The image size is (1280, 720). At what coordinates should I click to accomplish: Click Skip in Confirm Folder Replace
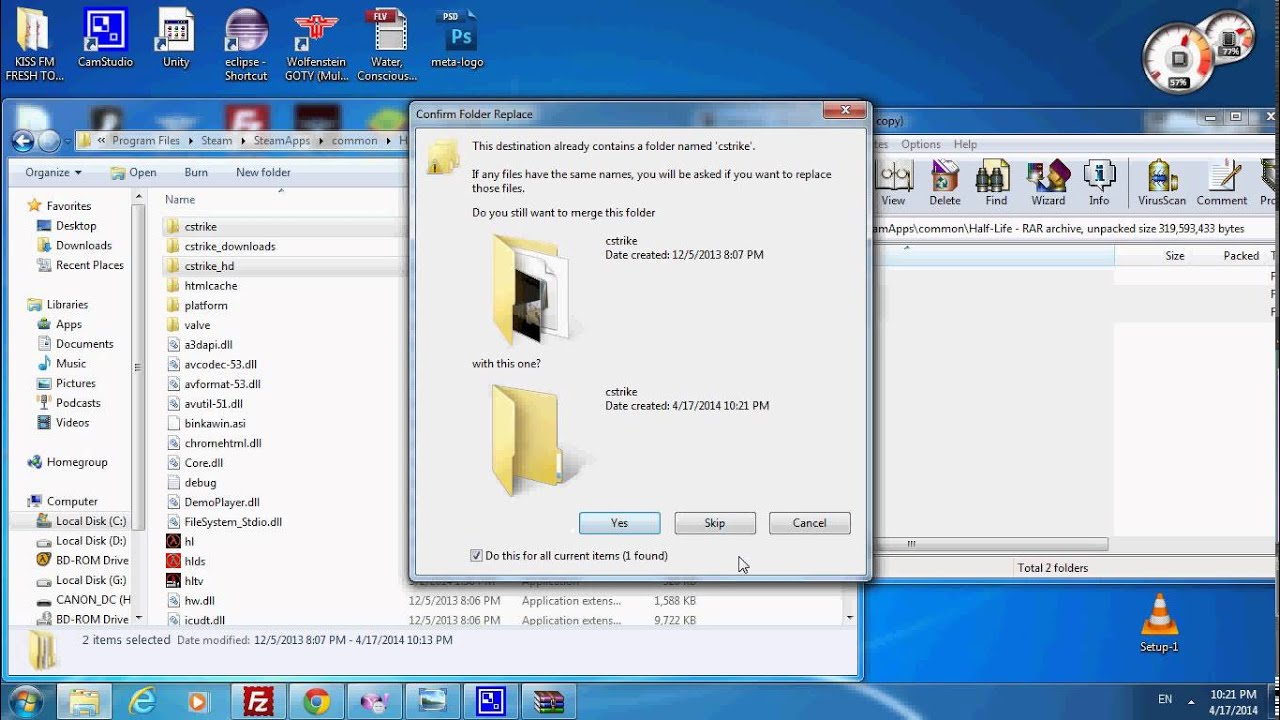714,523
